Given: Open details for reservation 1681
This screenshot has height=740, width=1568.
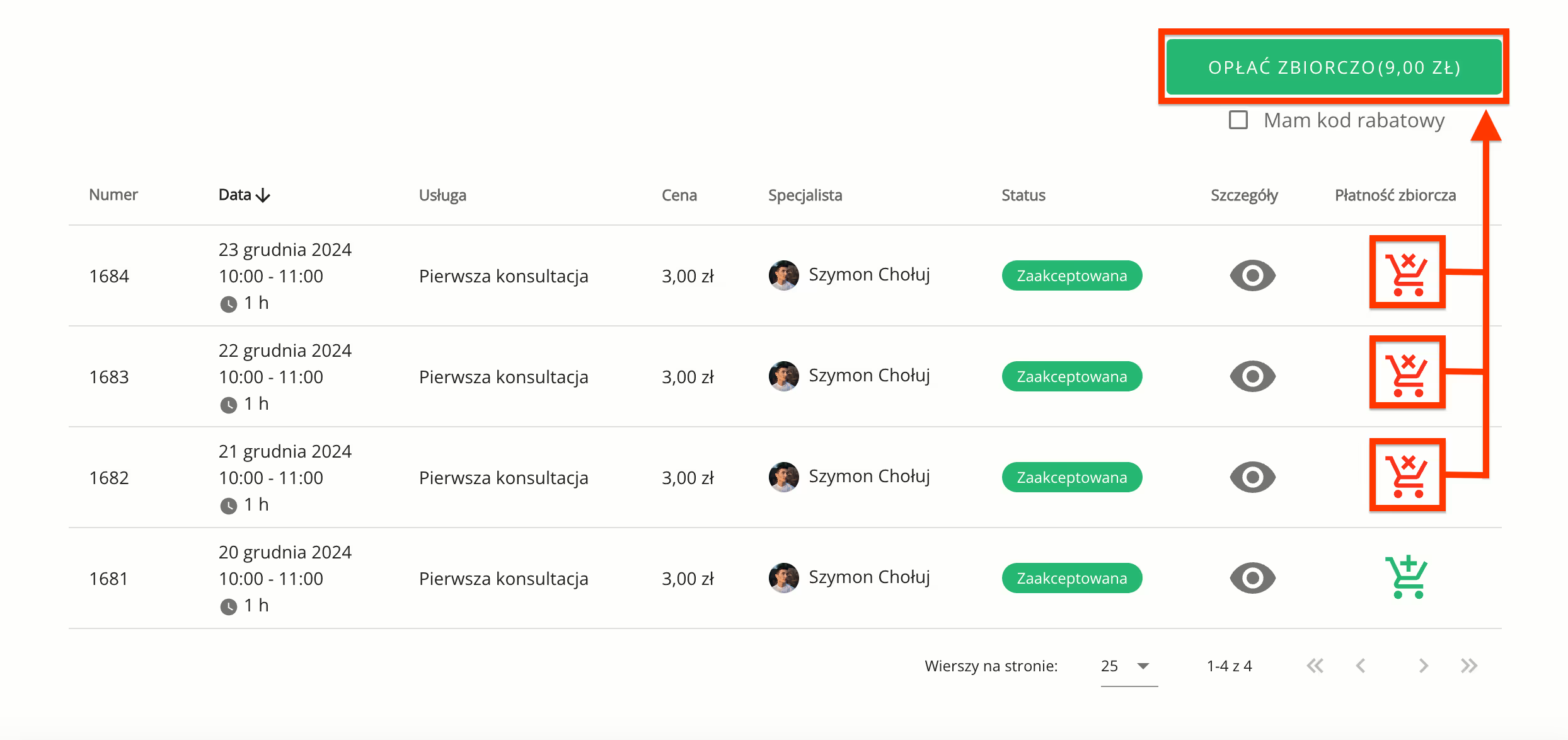Looking at the screenshot, I should 1252,578.
